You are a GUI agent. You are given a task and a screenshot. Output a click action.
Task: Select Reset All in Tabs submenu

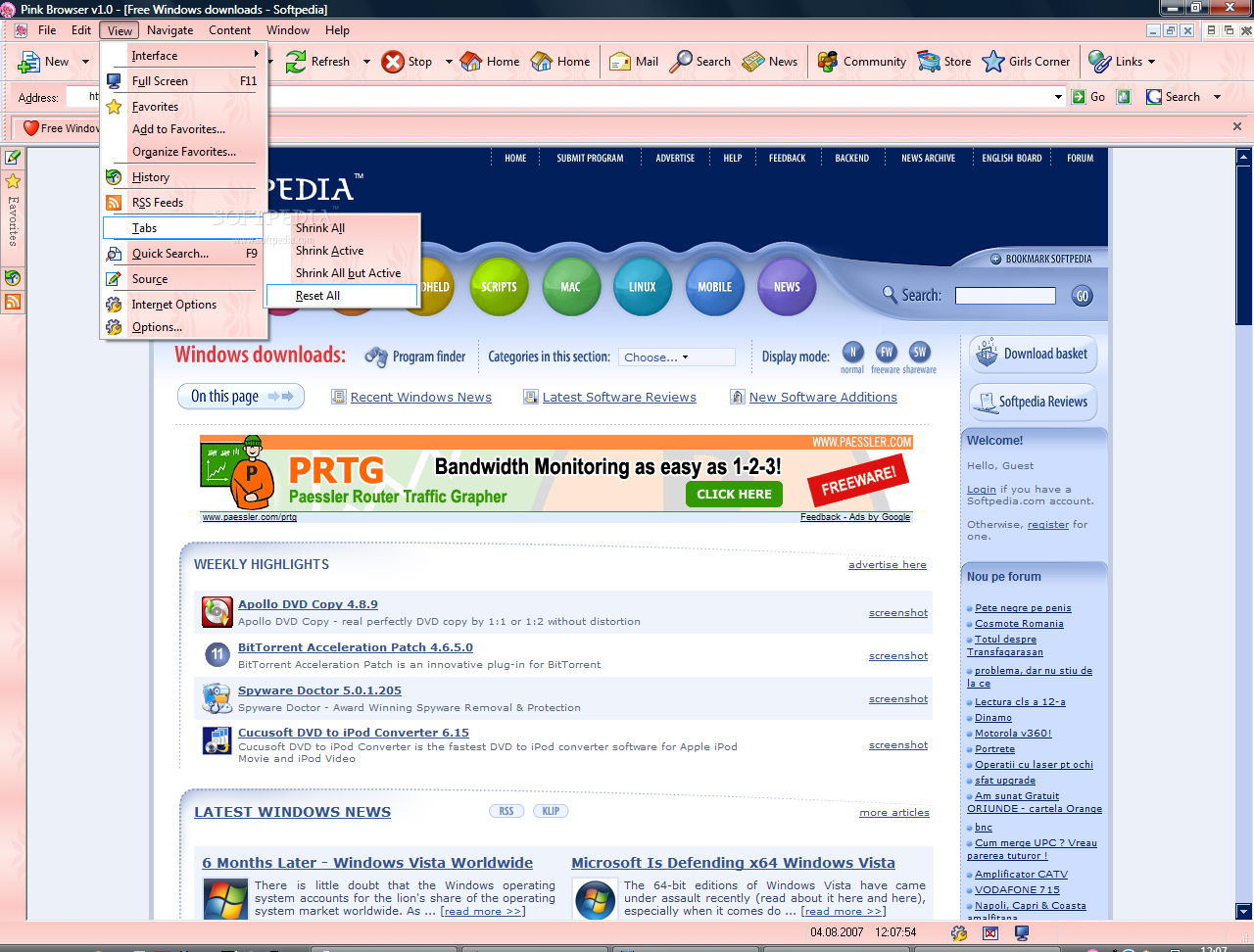342,296
